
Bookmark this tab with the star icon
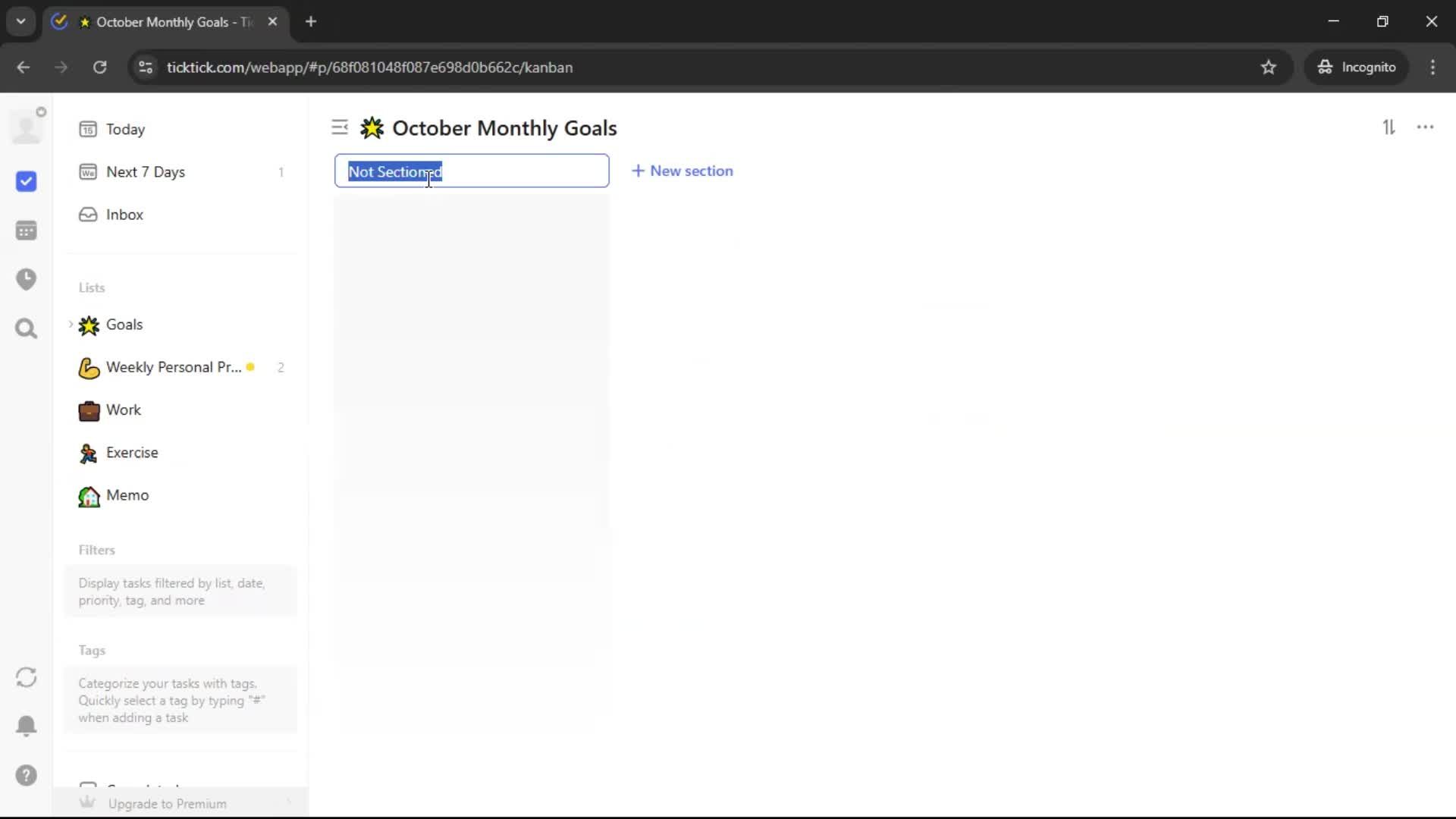click(x=1269, y=67)
